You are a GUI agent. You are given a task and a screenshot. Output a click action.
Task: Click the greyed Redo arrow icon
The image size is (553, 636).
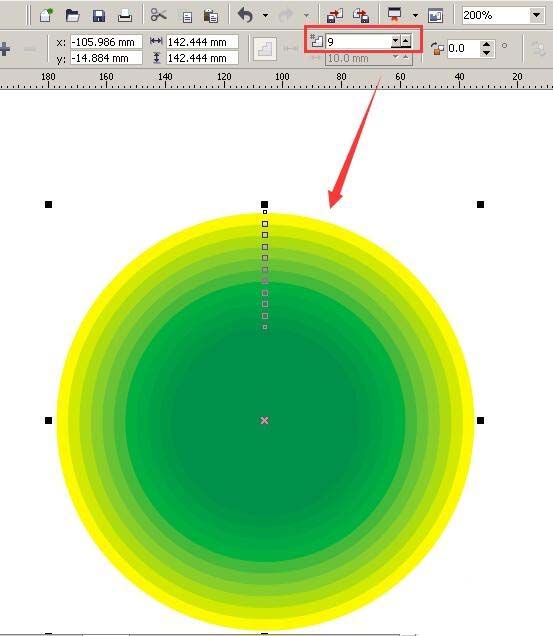point(286,15)
